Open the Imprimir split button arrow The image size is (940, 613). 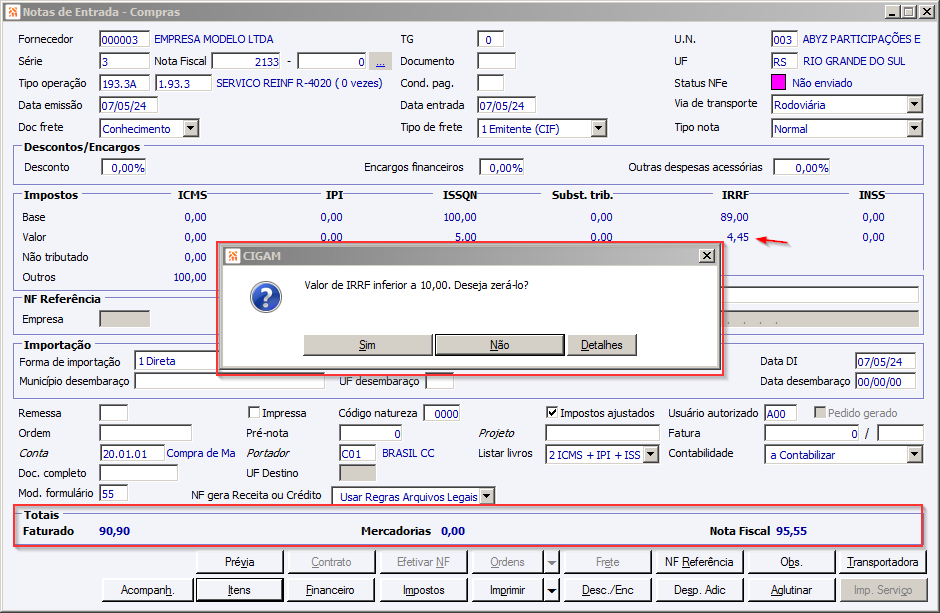551,590
